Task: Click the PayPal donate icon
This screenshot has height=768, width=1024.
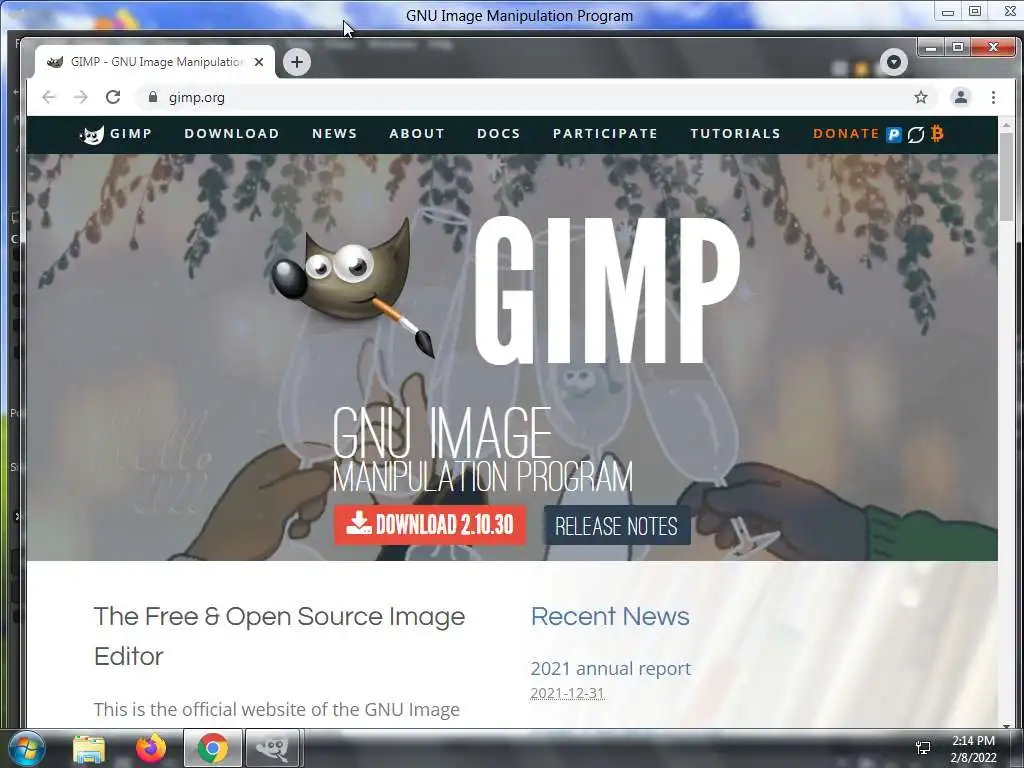Action: coord(894,135)
